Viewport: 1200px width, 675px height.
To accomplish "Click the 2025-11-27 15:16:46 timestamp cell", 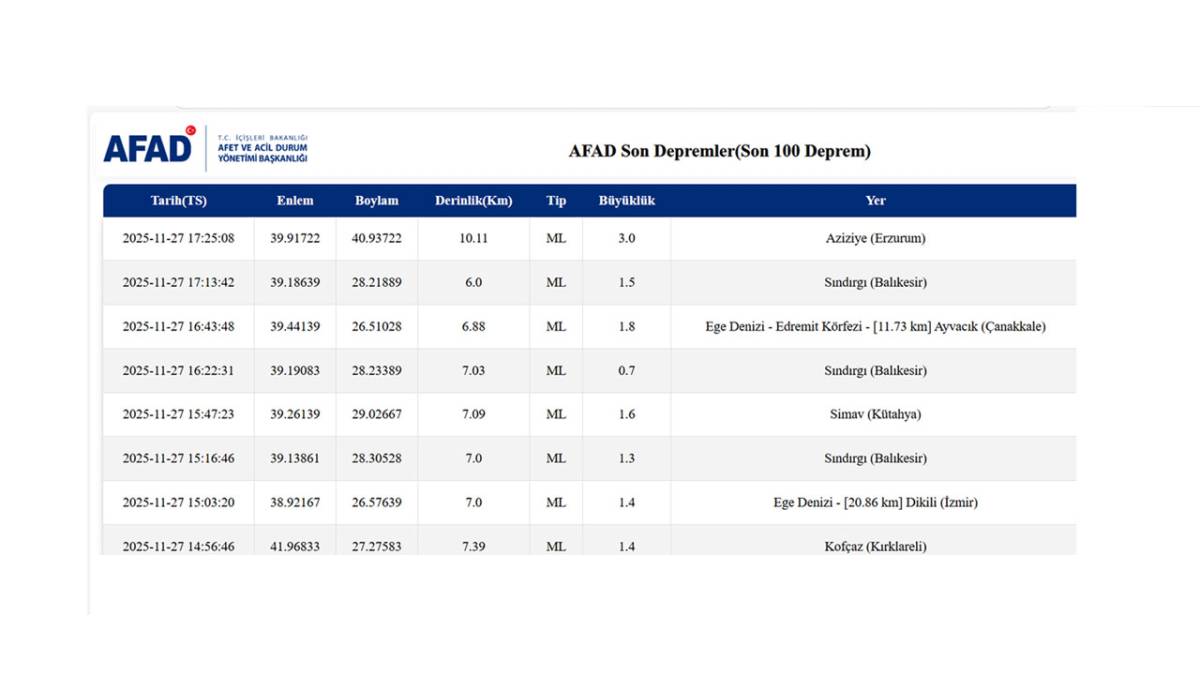I will [178, 459].
